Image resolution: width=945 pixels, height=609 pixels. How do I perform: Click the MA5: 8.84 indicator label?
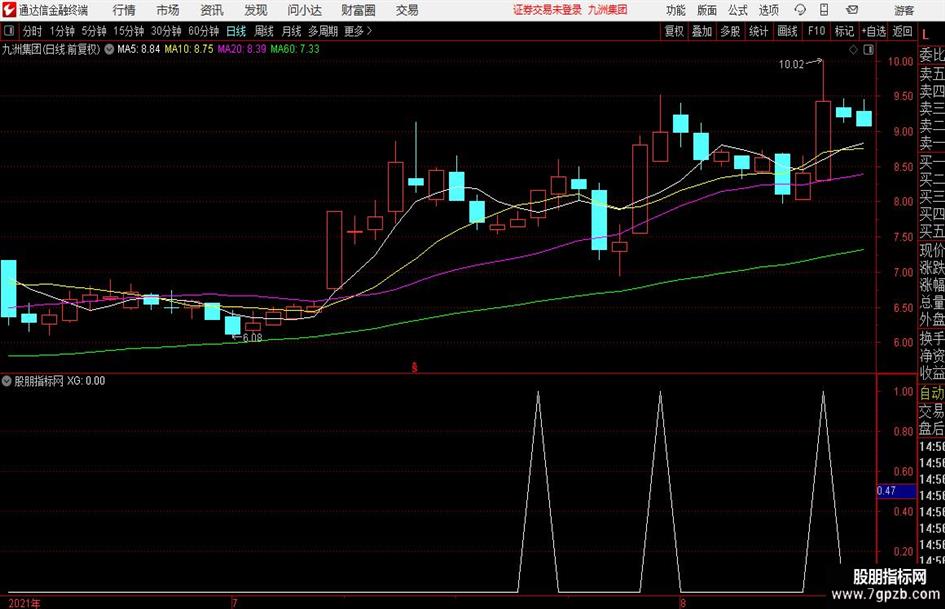(x=139, y=49)
